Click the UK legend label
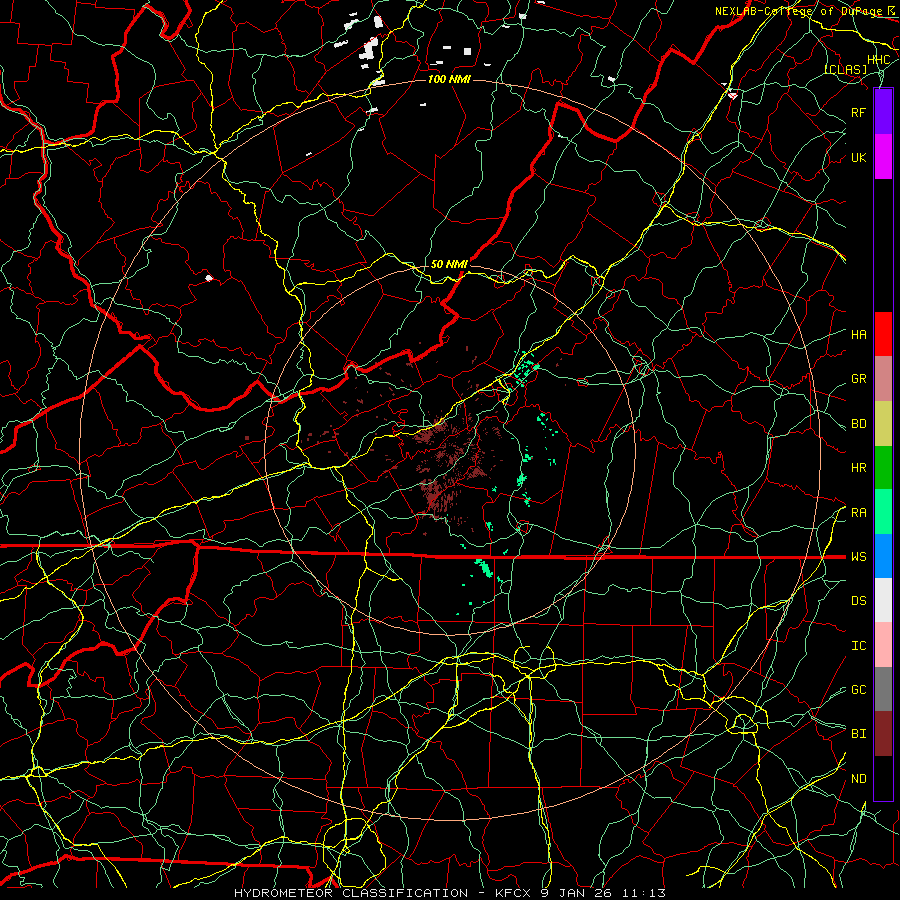The width and height of the screenshot is (900, 900). 858,157
